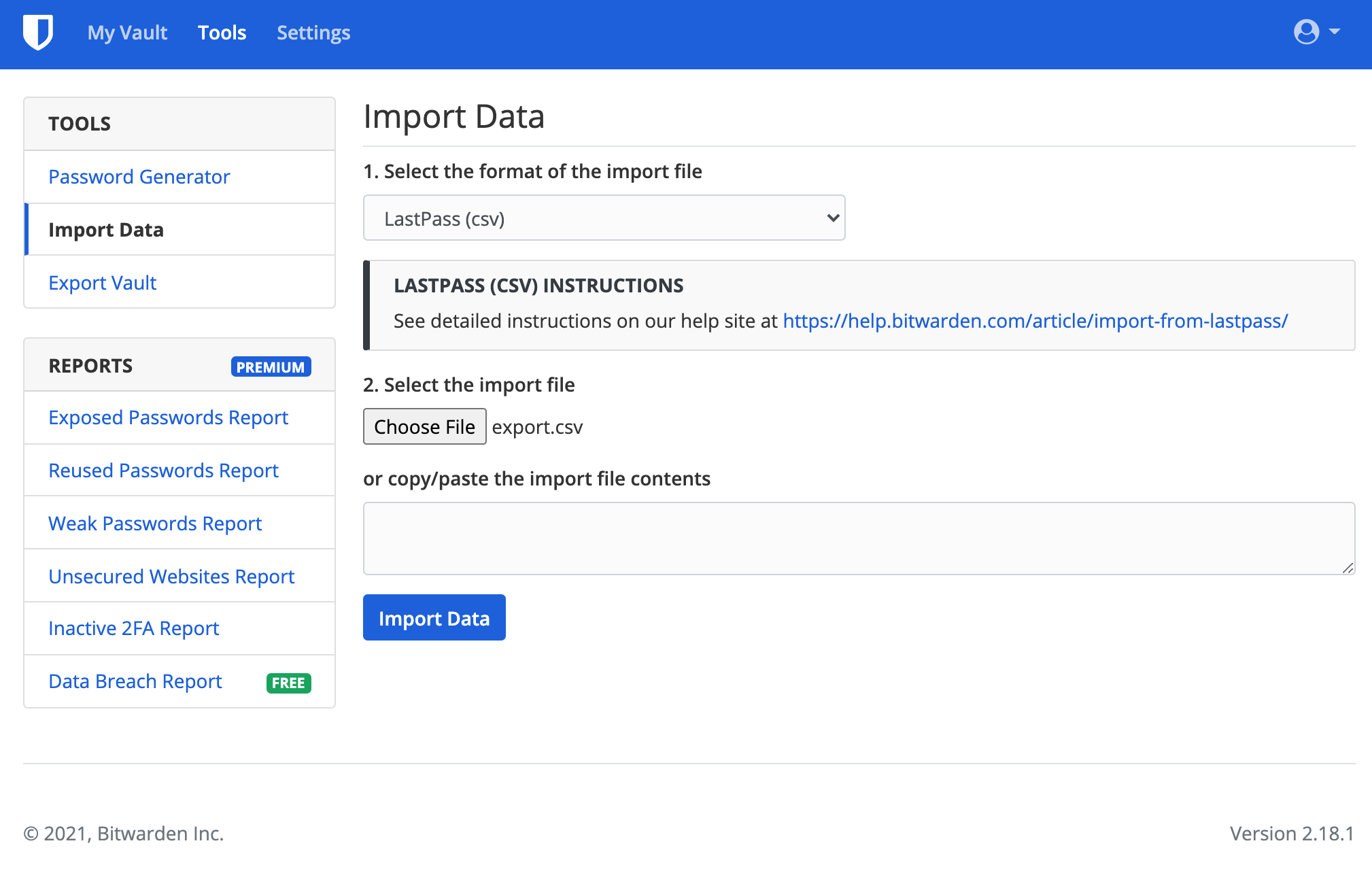
Task: Select Reused Passwords Report menu item
Action: (x=163, y=470)
